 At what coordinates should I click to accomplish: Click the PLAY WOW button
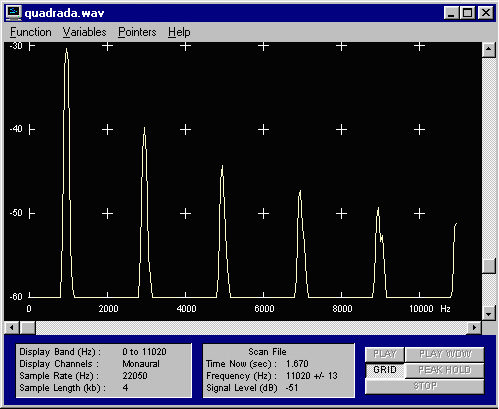(445, 354)
